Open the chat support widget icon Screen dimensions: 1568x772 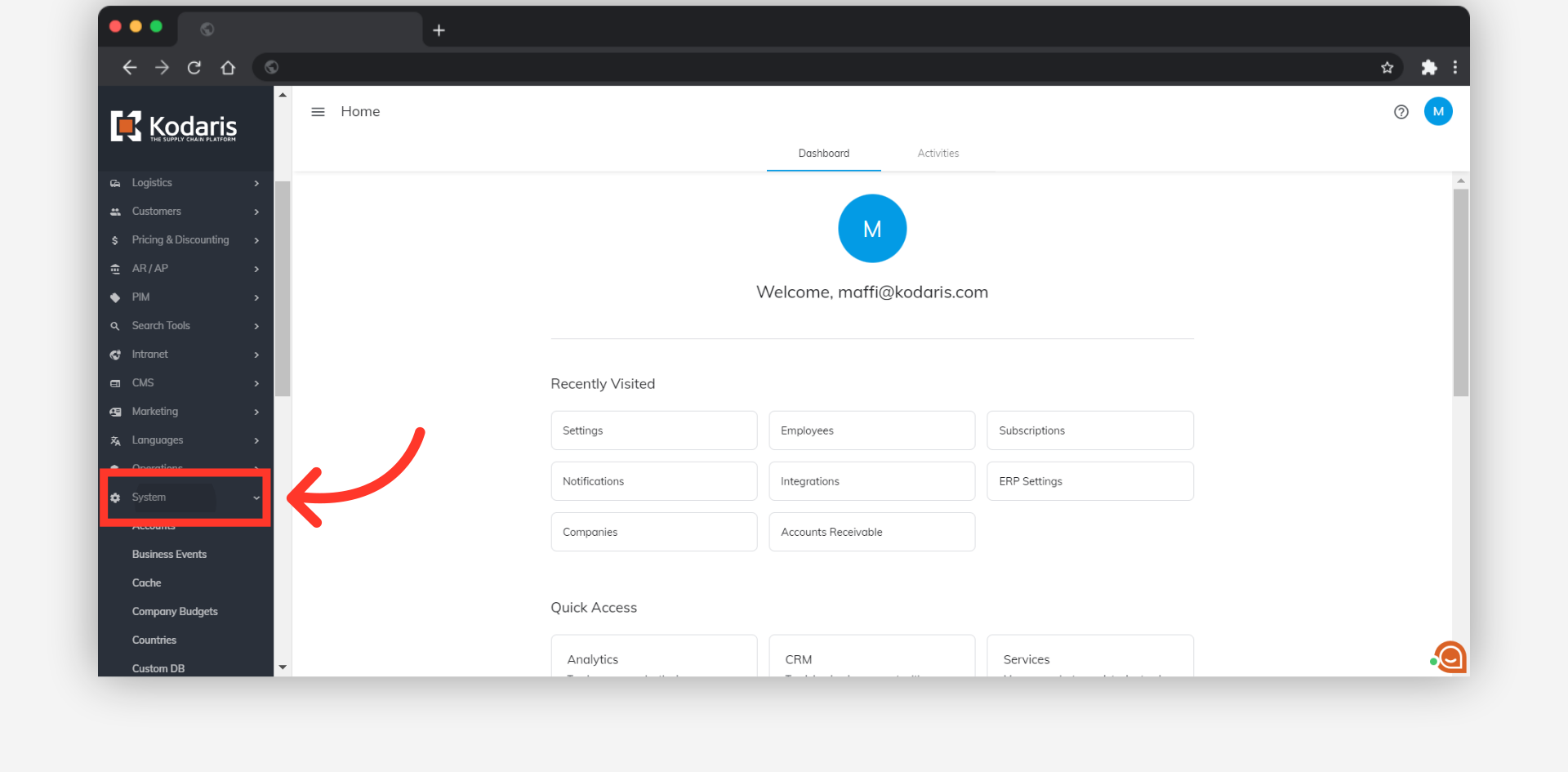coord(1450,657)
